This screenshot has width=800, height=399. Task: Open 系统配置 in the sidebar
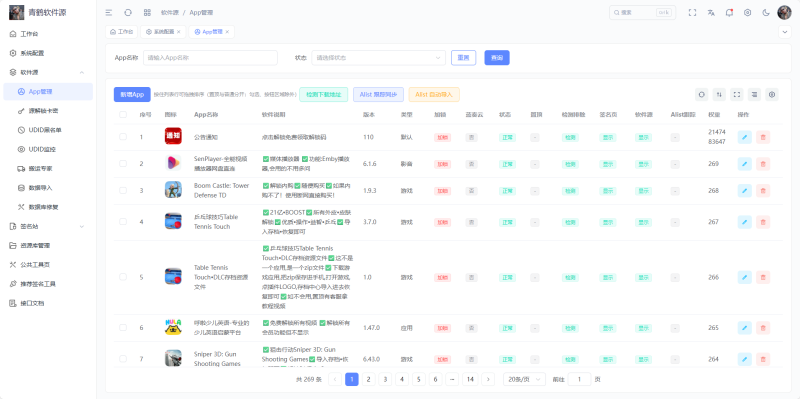coord(48,53)
